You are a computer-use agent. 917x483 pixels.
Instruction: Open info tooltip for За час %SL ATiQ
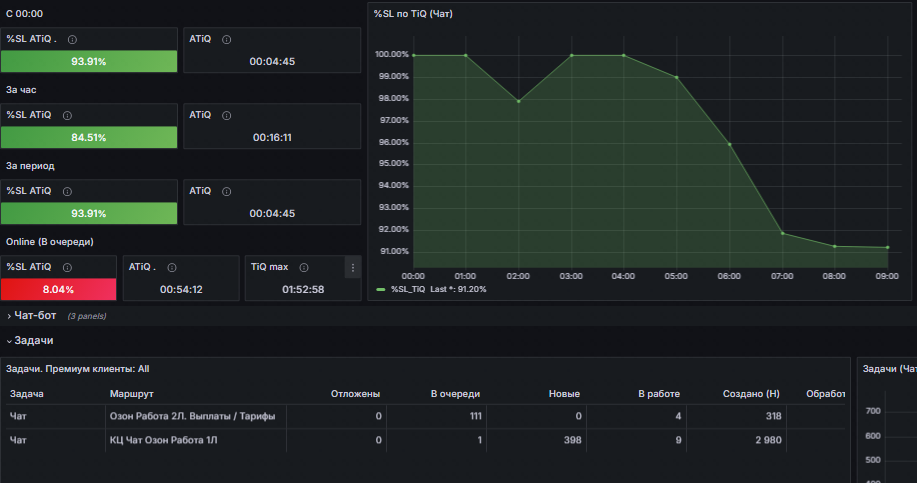pyautogui.click(x=67, y=116)
